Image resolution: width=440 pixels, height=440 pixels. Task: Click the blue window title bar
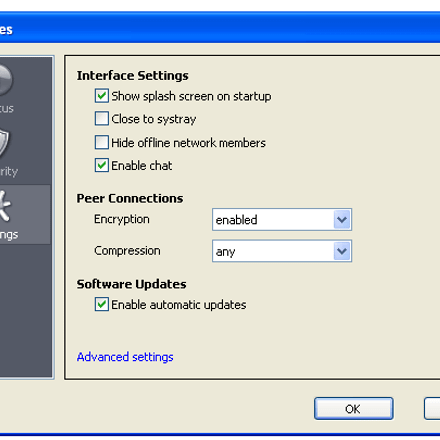click(x=220, y=29)
